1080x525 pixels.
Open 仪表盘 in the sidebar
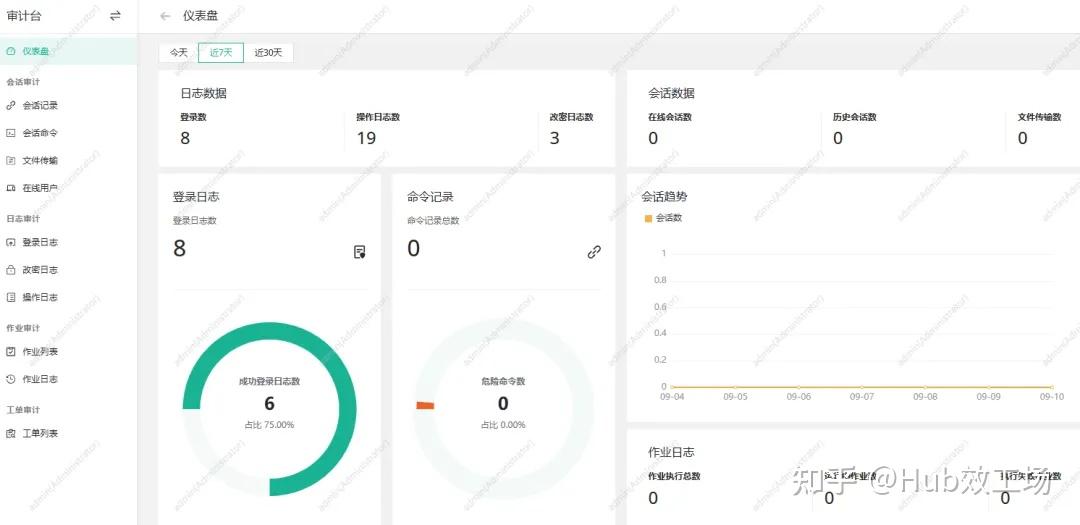(36, 51)
